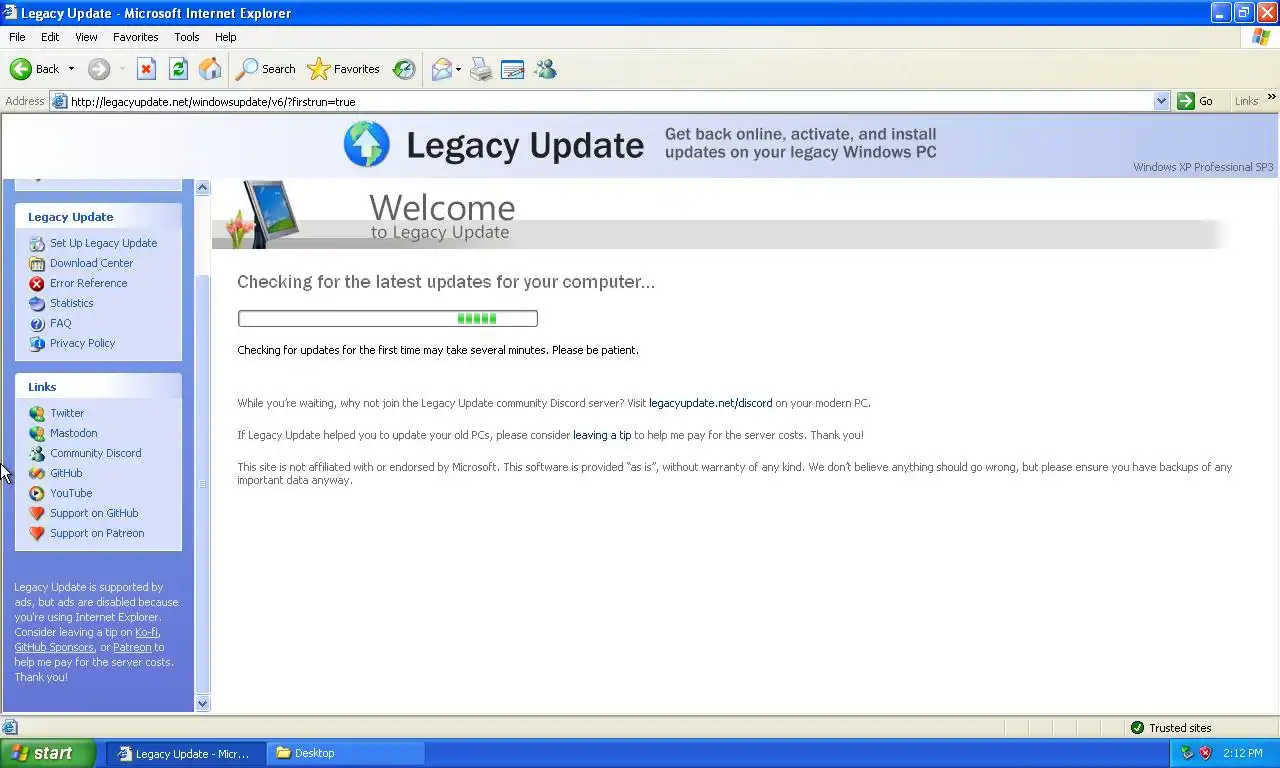Switch to Desktop taskbar button
Image resolution: width=1280 pixels, height=768 pixels.
(x=345, y=753)
